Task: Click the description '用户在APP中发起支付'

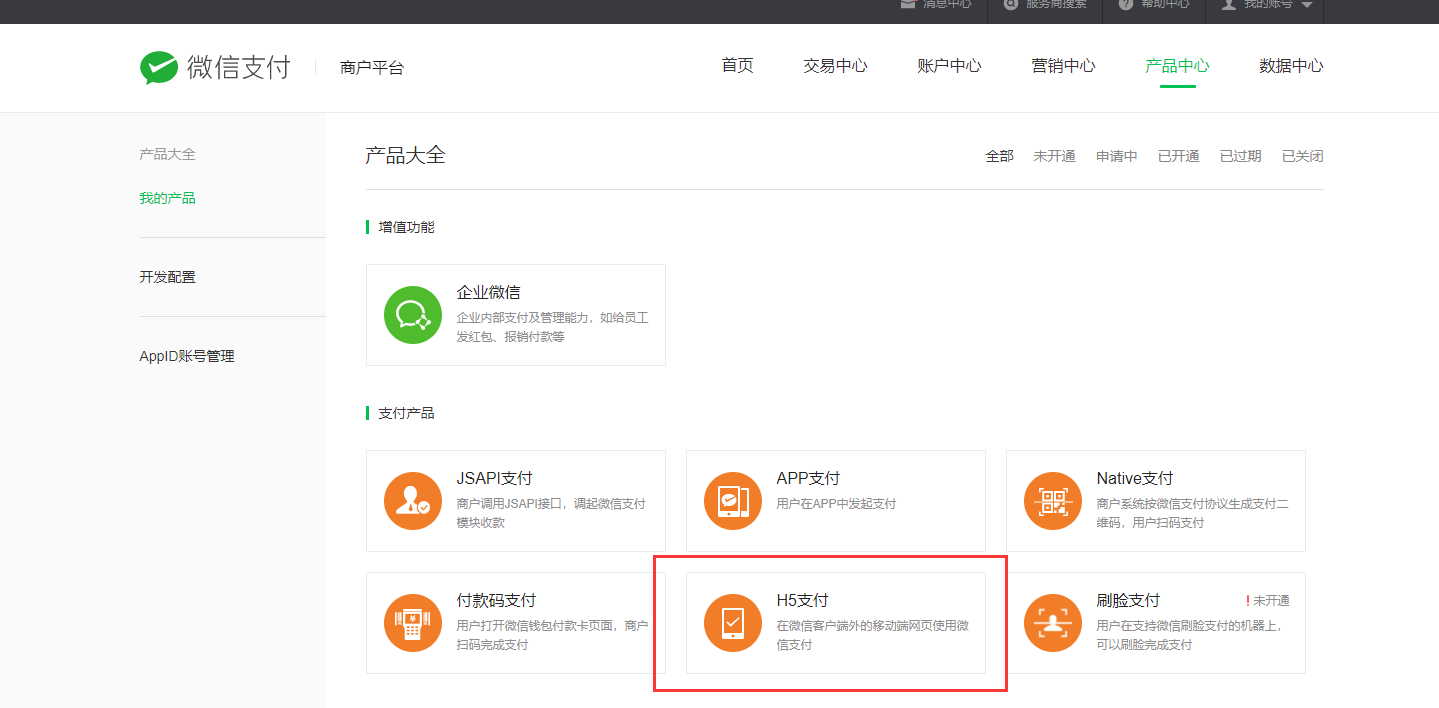Action: click(x=836, y=504)
